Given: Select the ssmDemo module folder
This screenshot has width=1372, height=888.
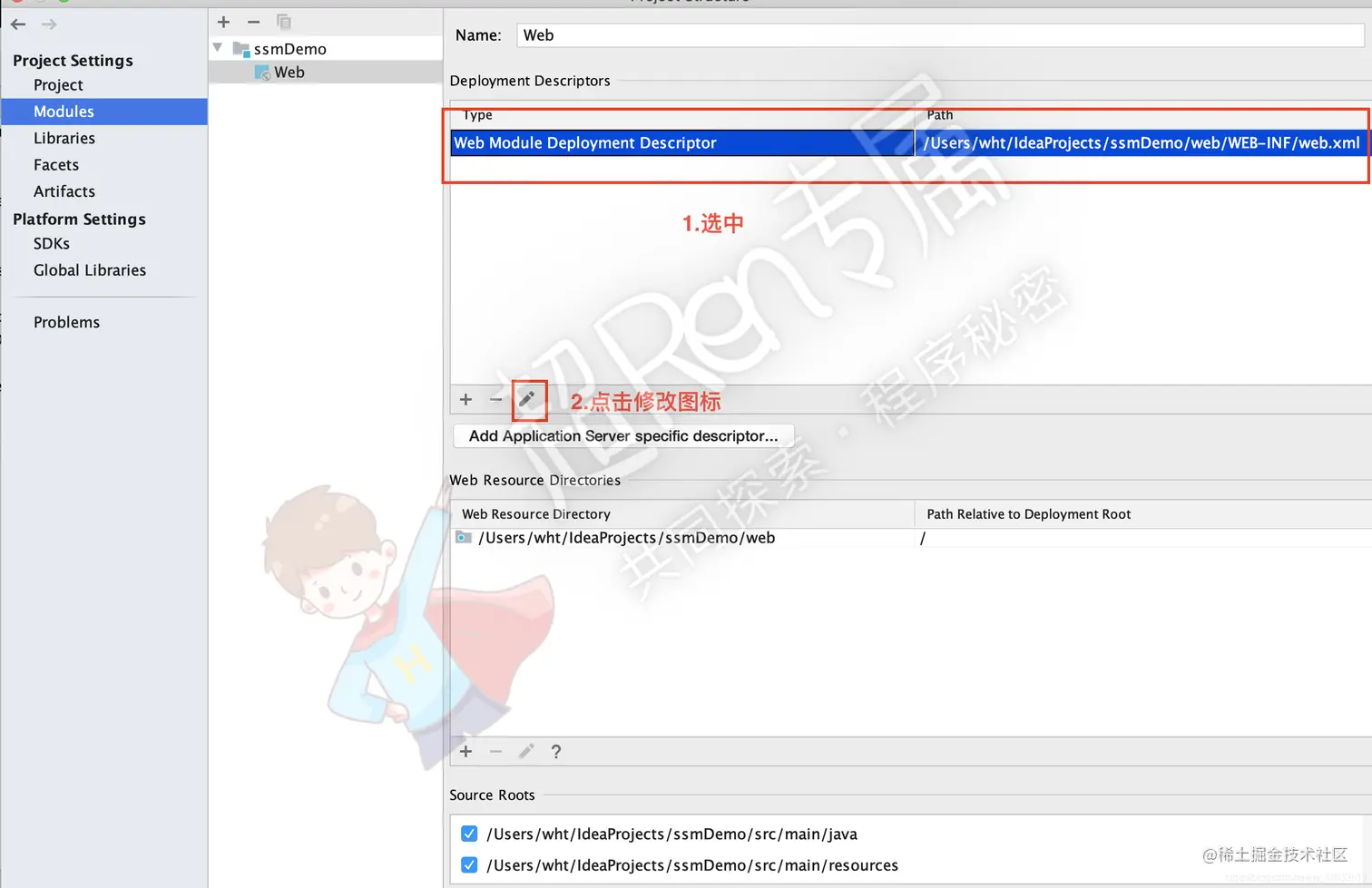Looking at the screenshot, I should [x=280, y=49].
